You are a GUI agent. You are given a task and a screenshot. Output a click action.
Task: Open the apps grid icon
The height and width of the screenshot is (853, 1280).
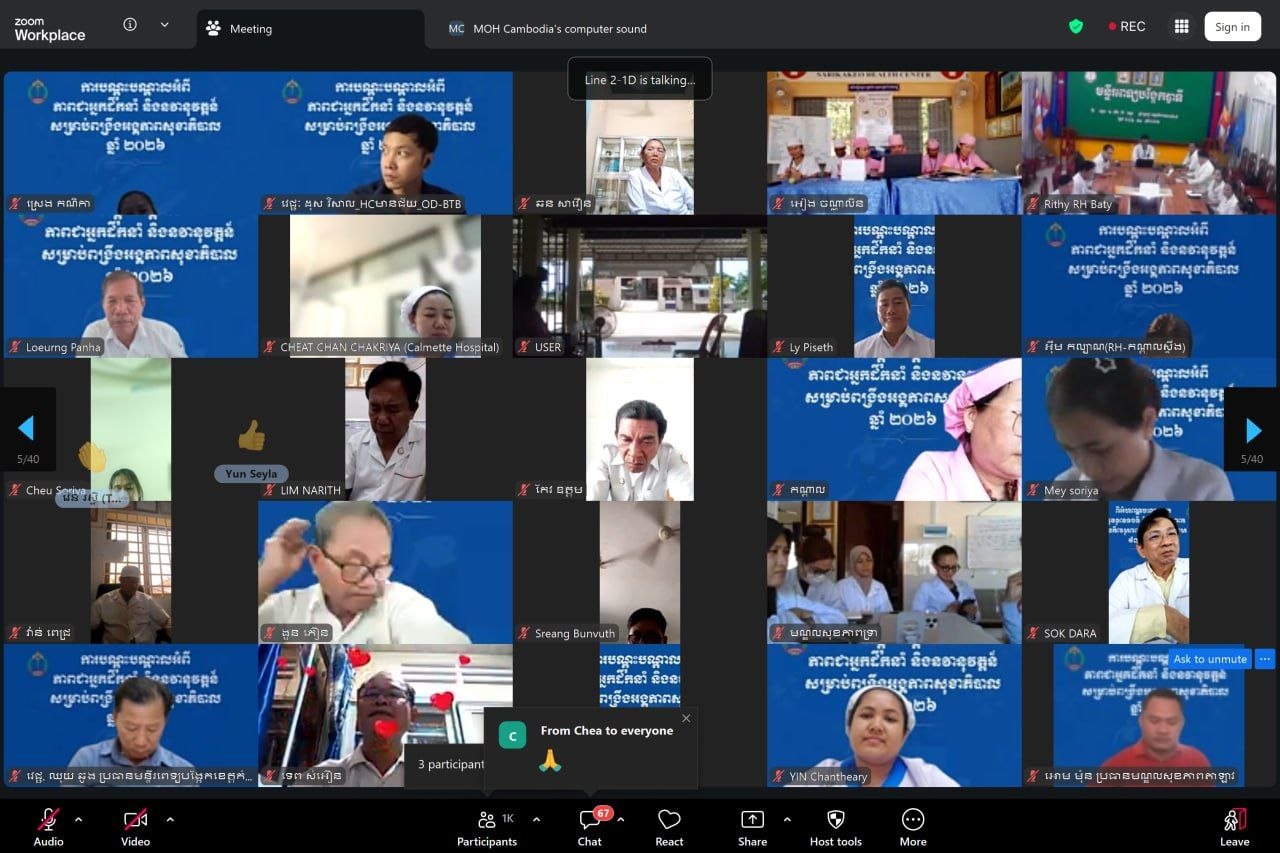1181,27
